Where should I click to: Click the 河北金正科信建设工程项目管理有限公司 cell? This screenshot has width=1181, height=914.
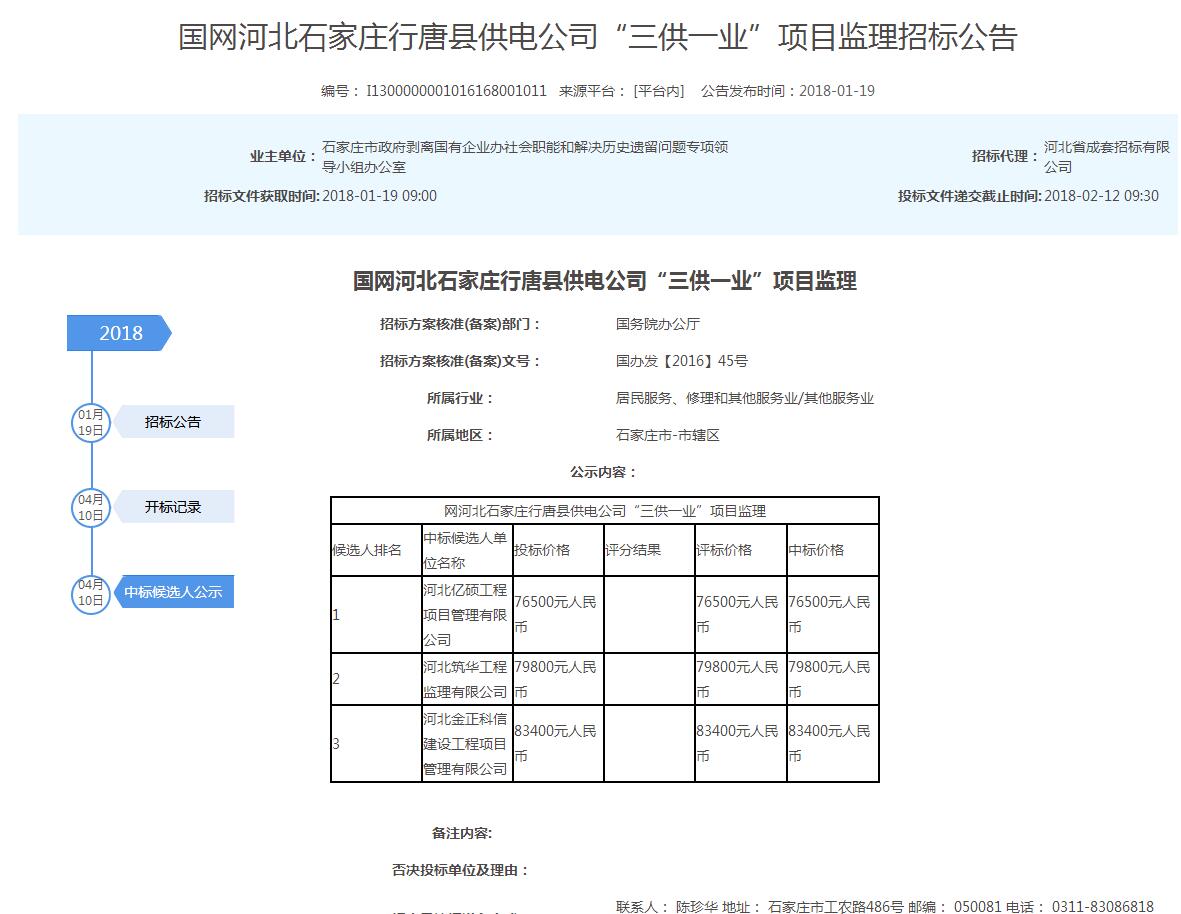(467, 744)
